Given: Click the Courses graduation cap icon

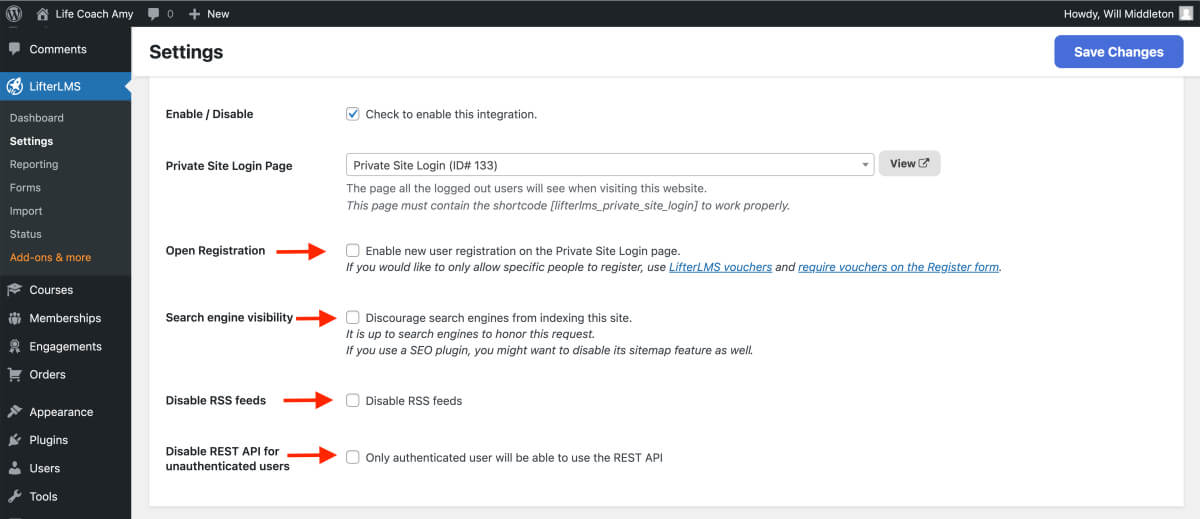Looking at the screenshot, I should 14,290.
